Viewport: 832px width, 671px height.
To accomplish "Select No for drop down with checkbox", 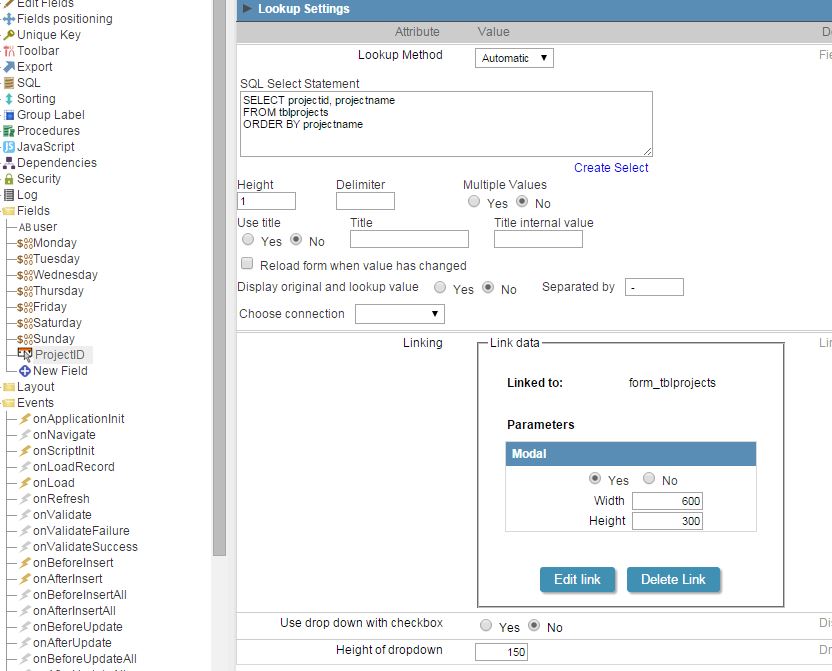I will 534,625.
